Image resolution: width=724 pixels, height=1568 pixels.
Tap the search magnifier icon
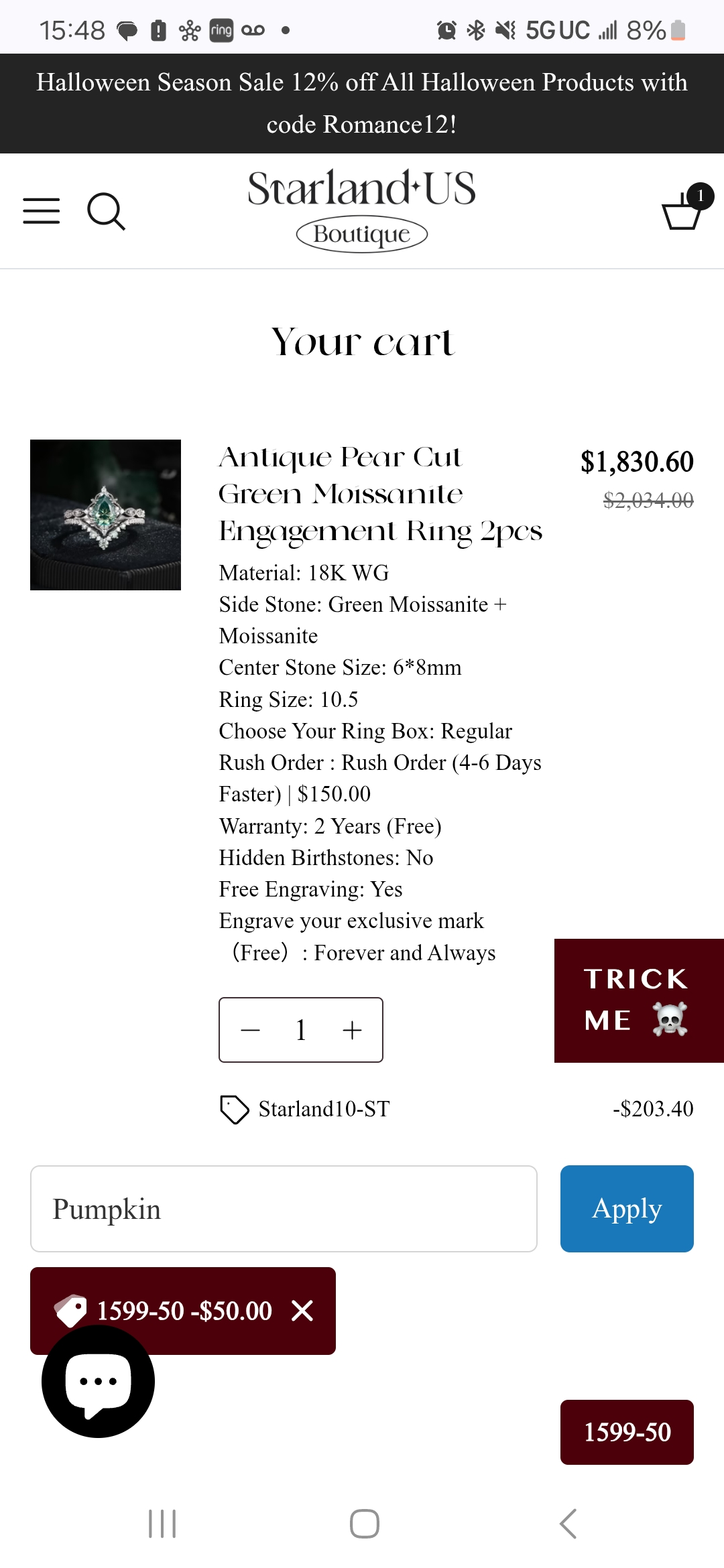point(106,212)
